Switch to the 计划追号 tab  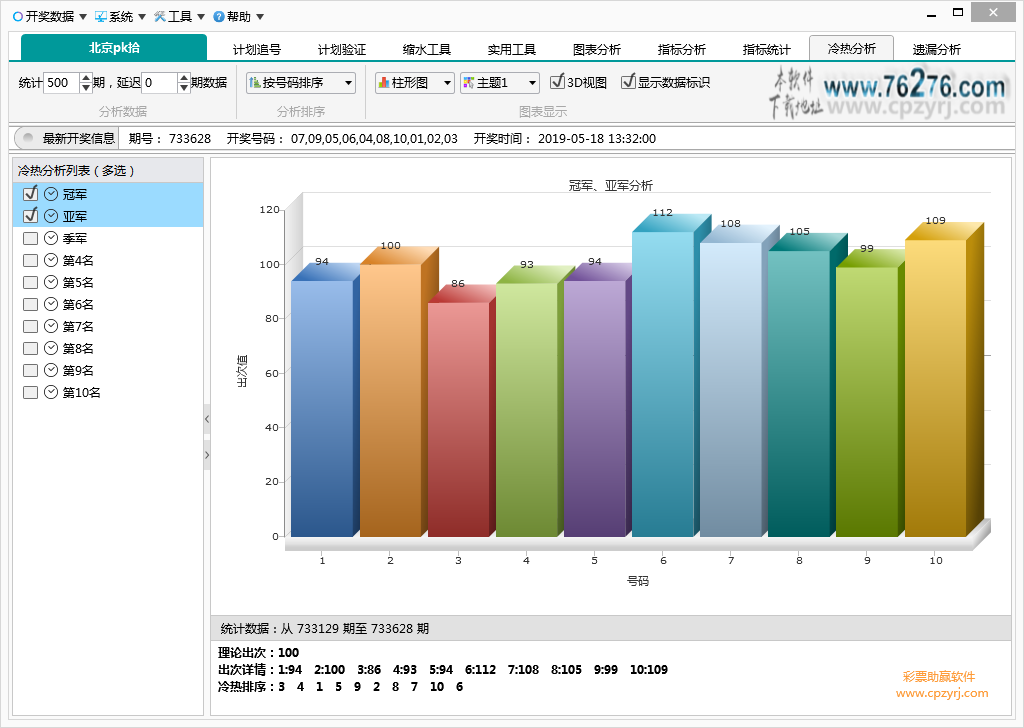[x=257, y=50]
